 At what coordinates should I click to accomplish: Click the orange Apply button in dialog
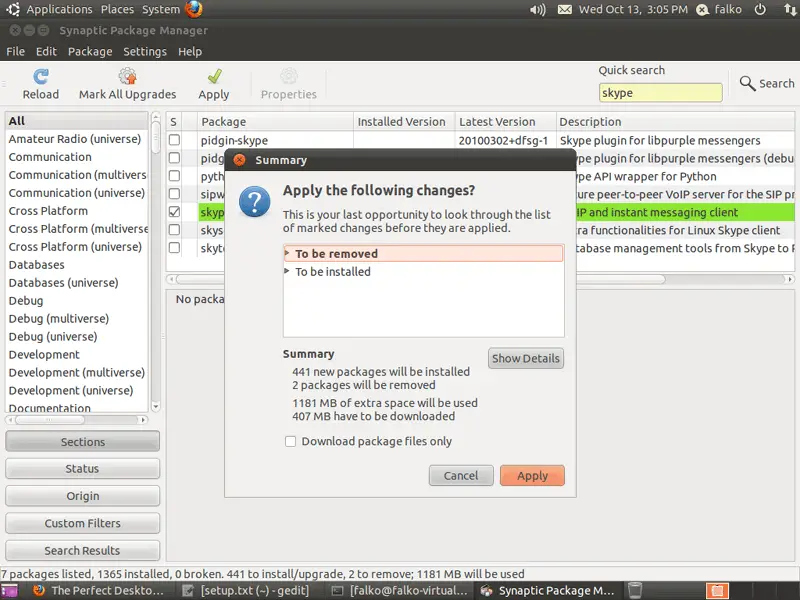click(x=532, y=476)
